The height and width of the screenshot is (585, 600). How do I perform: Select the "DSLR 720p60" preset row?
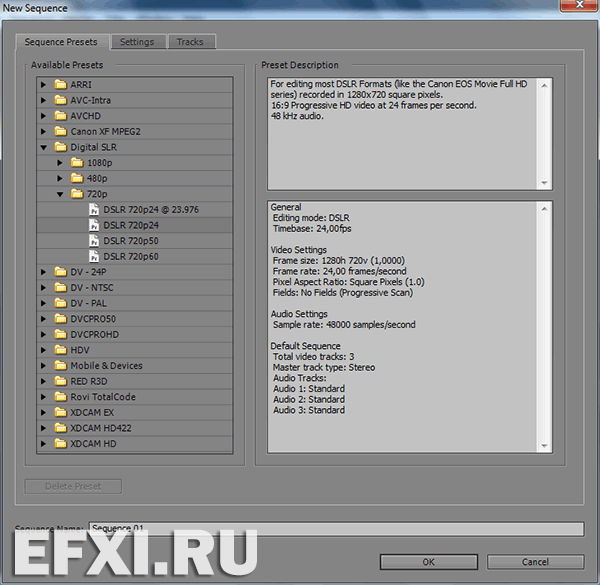click(x=135, y=256)
